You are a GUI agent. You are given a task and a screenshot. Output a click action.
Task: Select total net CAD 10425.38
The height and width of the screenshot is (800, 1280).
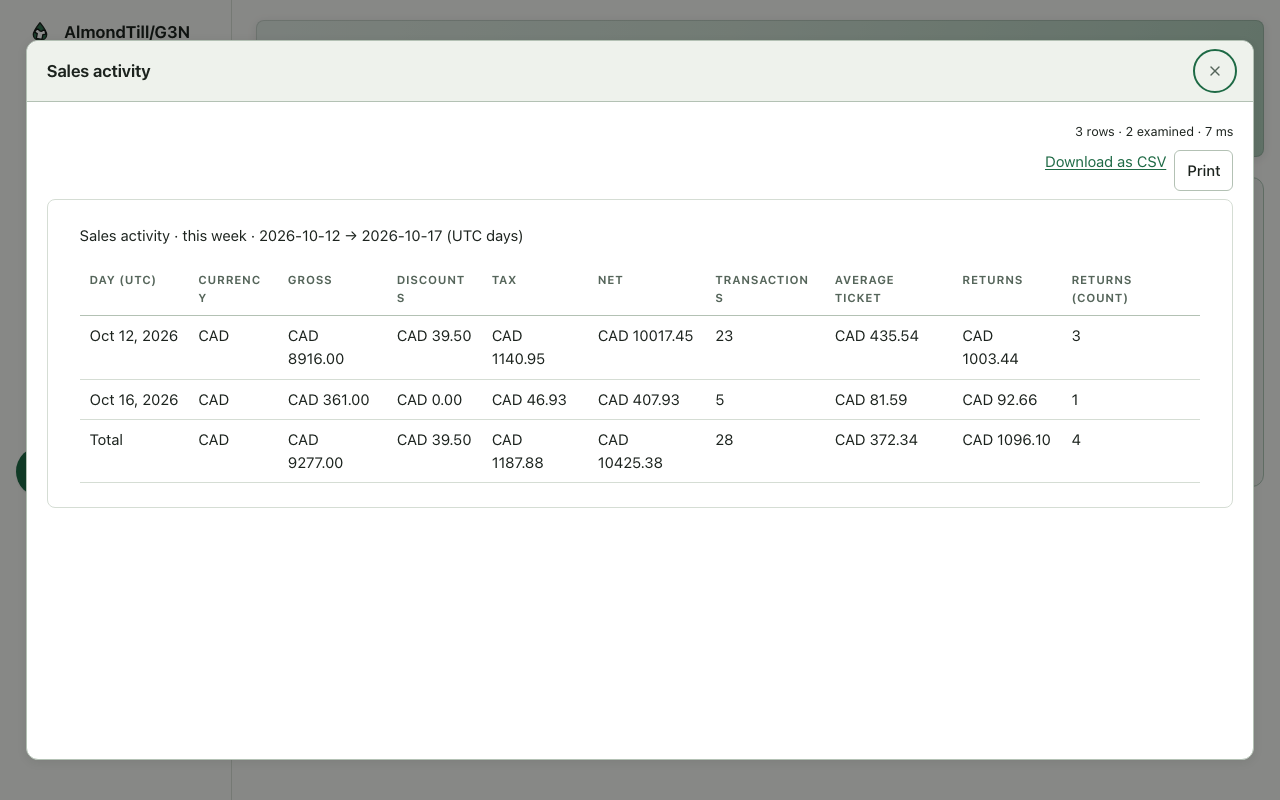coord(630,451)
